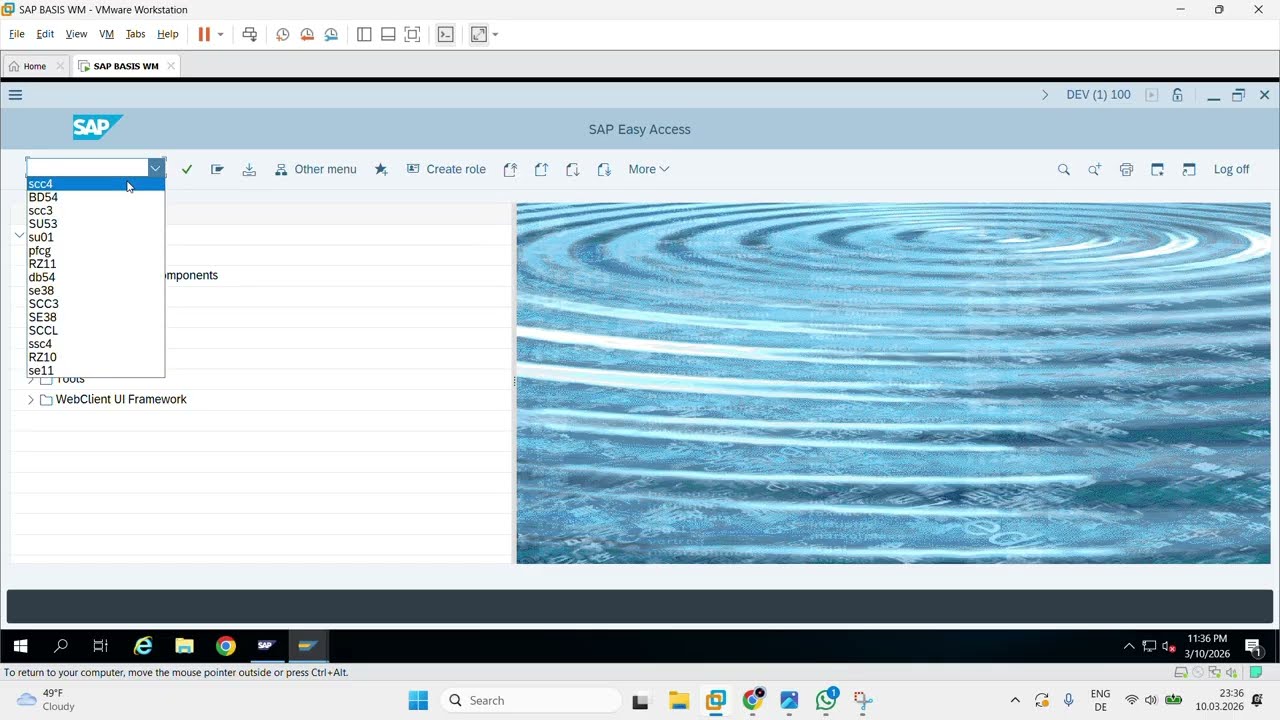Click WhatsApp icon in the host taskbar

[x=826, y=700]
